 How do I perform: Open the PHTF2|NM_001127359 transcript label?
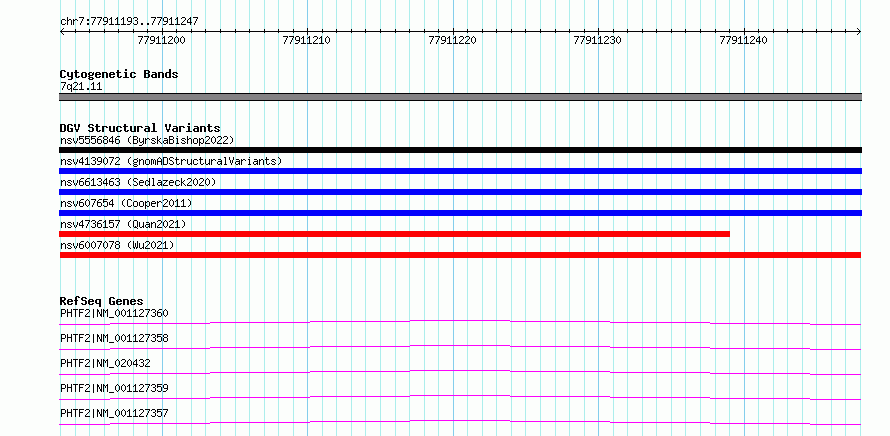click(x=114, y=388)
